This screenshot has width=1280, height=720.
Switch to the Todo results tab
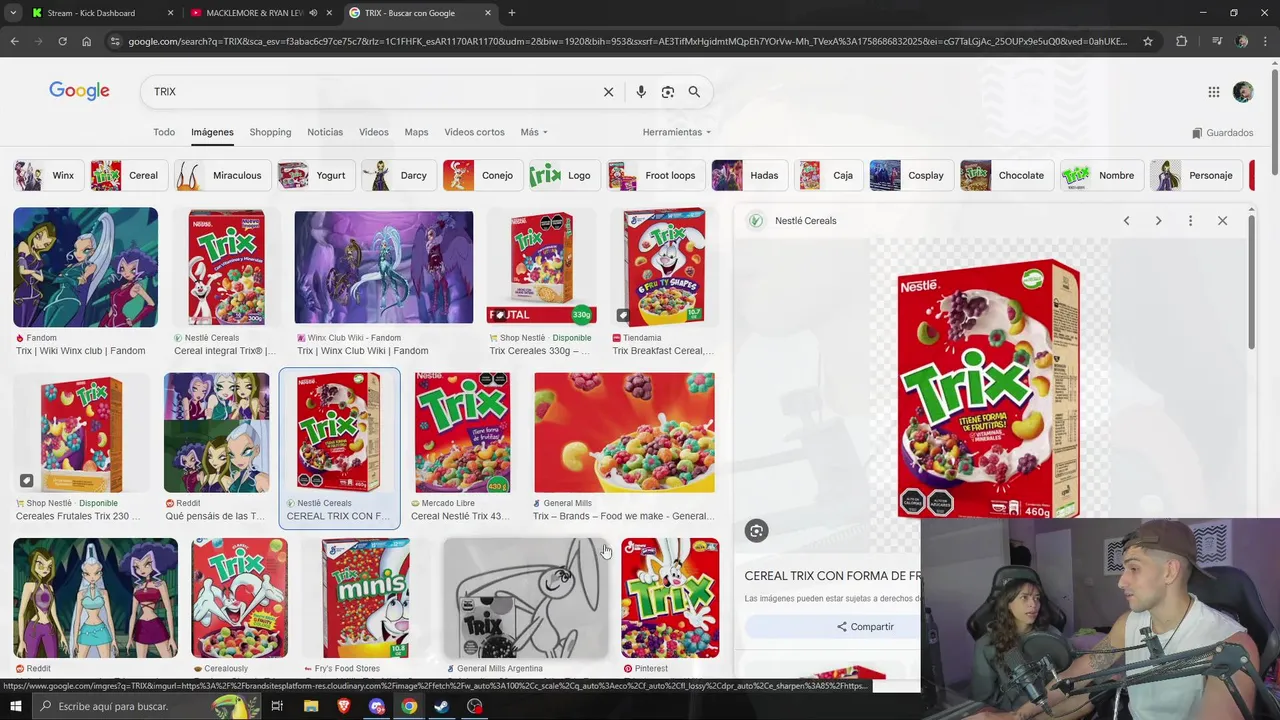[164, 132]
